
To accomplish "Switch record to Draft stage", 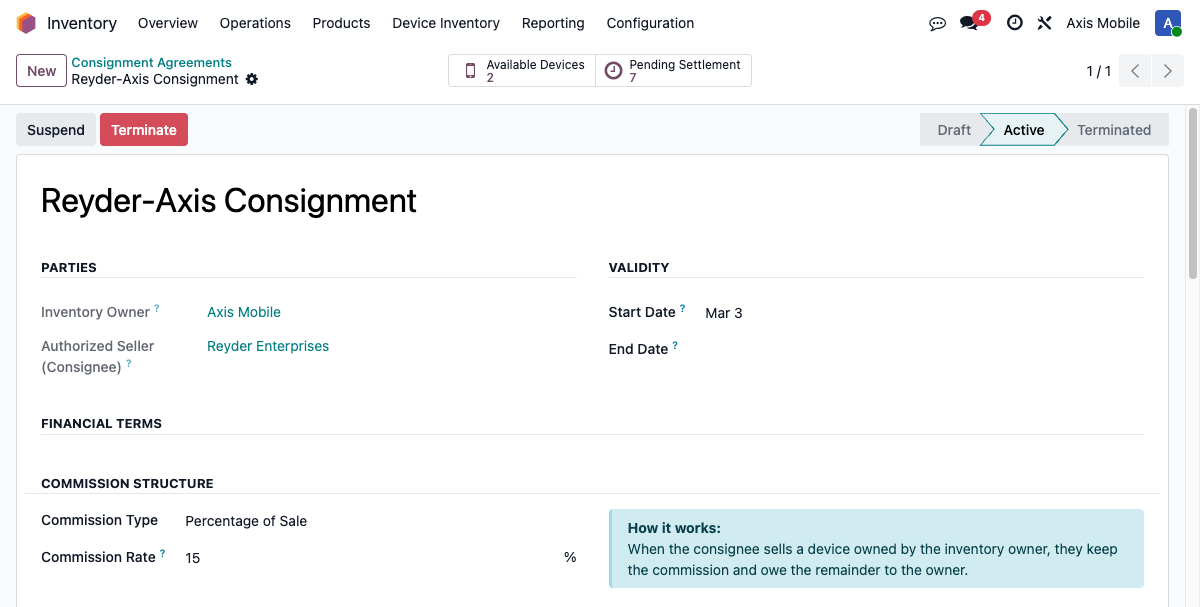I will pos(952,129).
